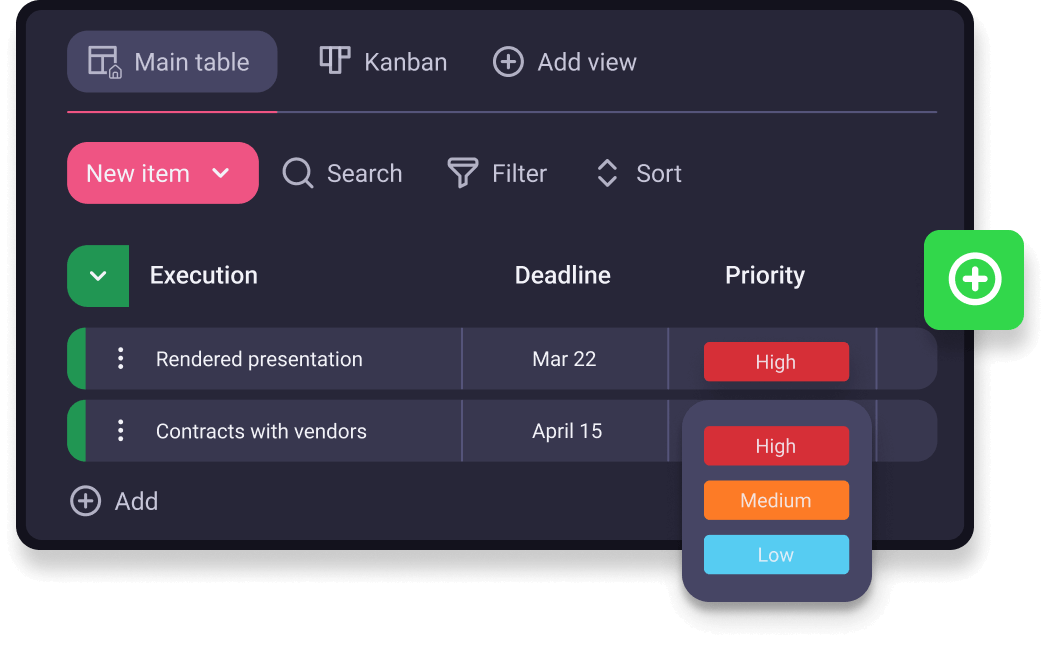The width and height of the screenshot is (1048, 646).
Task: Click the Priority column header
Action: (x=765, y=275)
